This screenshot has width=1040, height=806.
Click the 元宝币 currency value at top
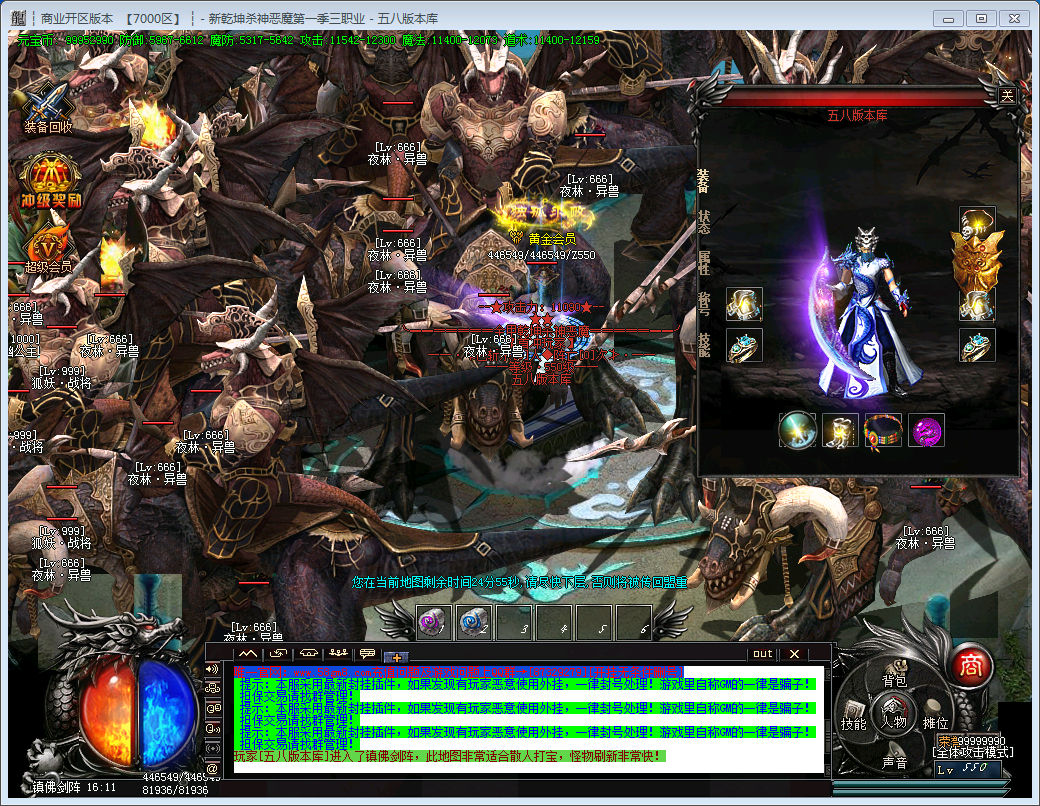click(65, 40)
